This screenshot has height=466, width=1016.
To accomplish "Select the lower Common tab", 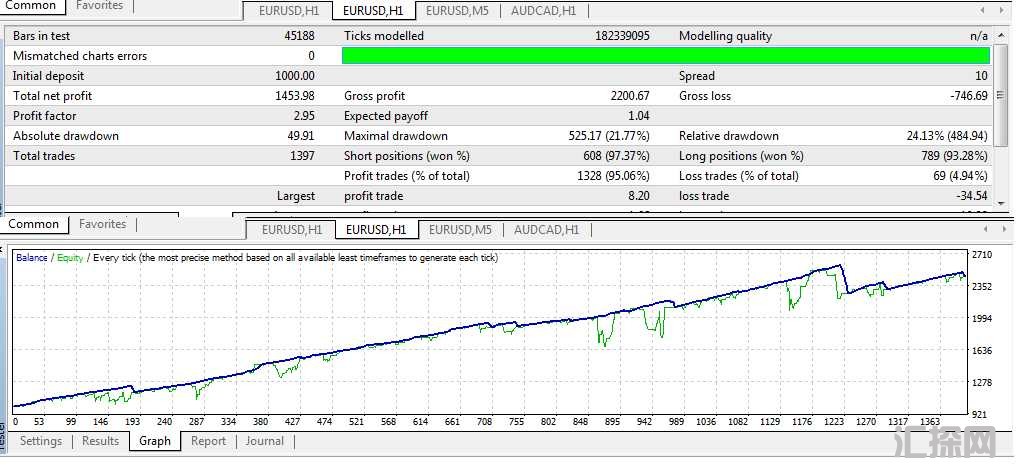I will coord(34,224).
